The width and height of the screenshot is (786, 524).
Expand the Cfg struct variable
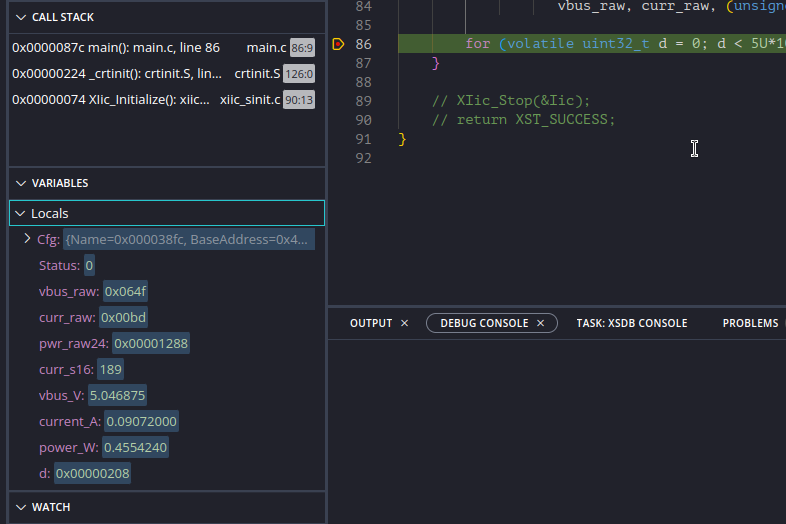[27, 239]
